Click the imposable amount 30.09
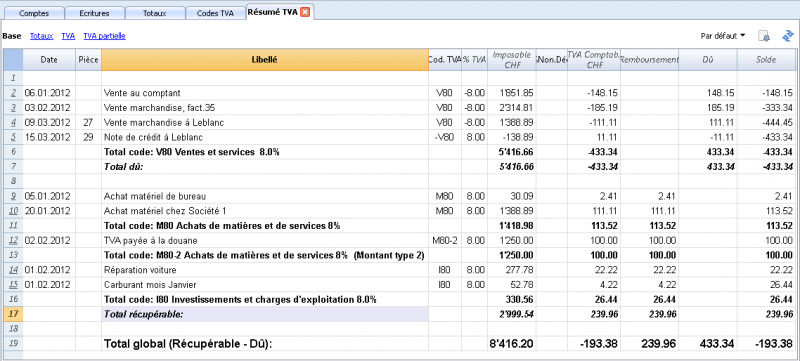 512,196
